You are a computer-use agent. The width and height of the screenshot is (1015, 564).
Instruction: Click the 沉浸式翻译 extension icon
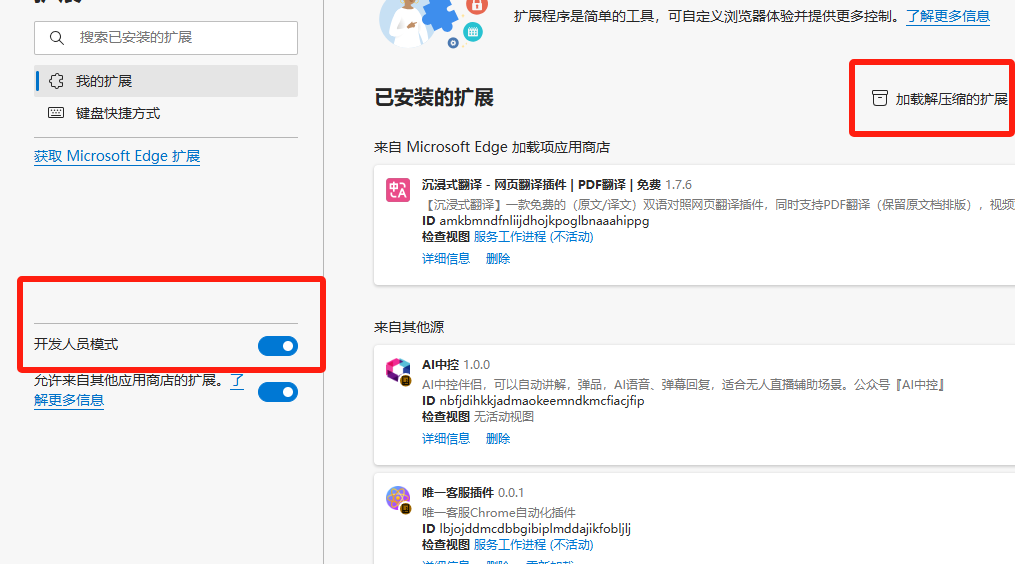click(397, 190)
